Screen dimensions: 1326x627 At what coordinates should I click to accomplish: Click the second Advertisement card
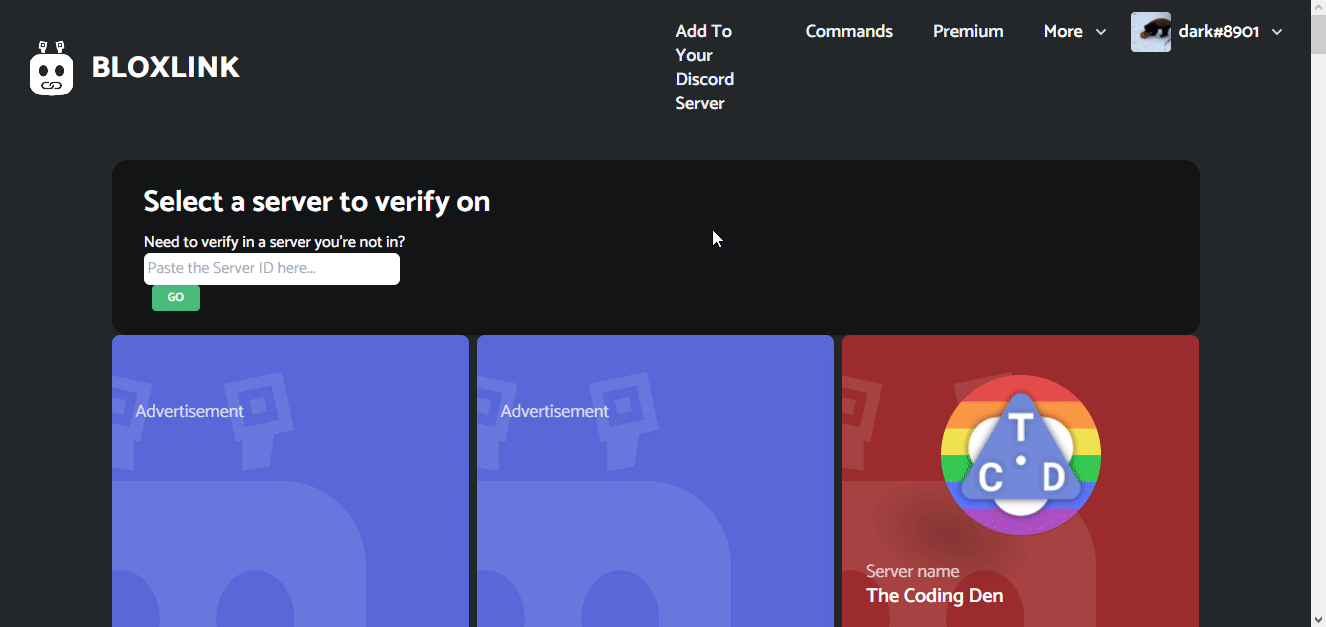pos(655,481)
